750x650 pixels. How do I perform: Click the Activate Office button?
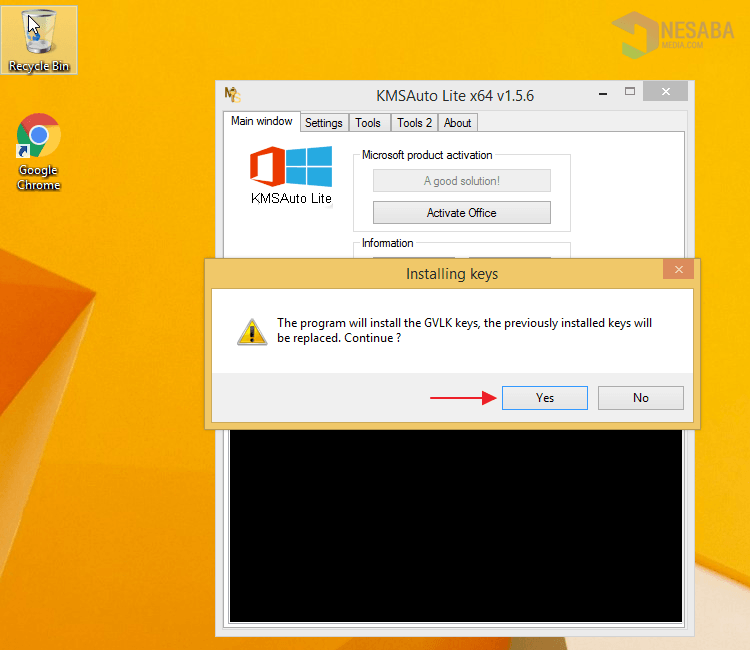[461, 213]
